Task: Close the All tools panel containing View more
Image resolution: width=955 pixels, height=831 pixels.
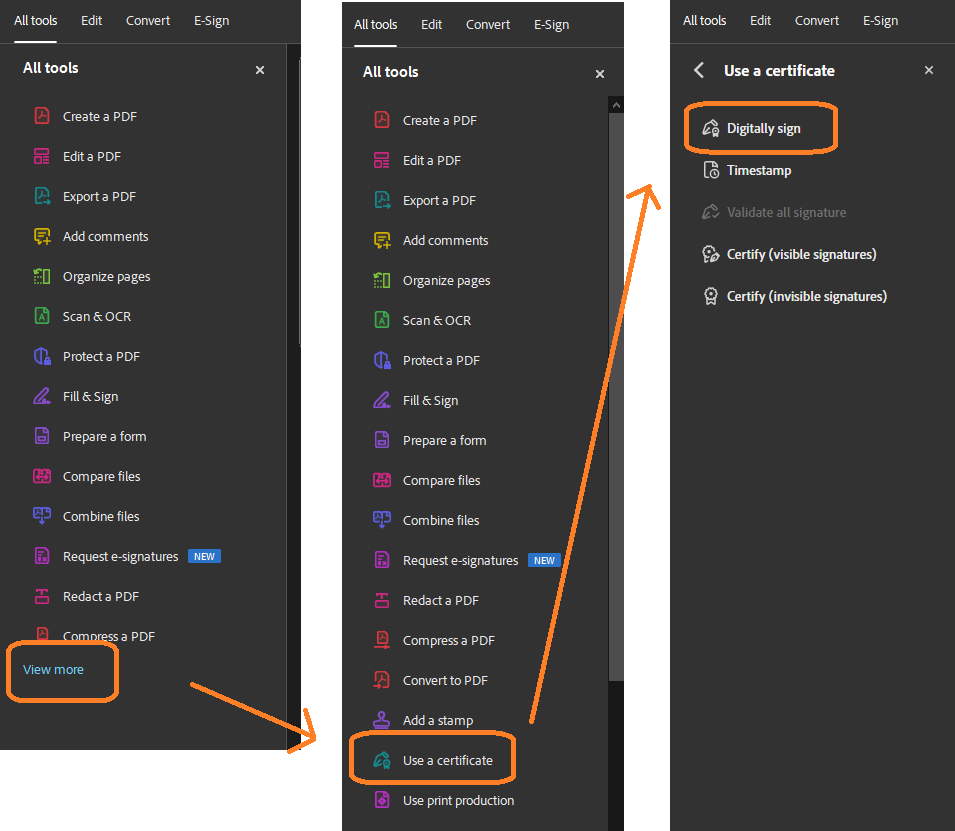Action: [260, 69]
